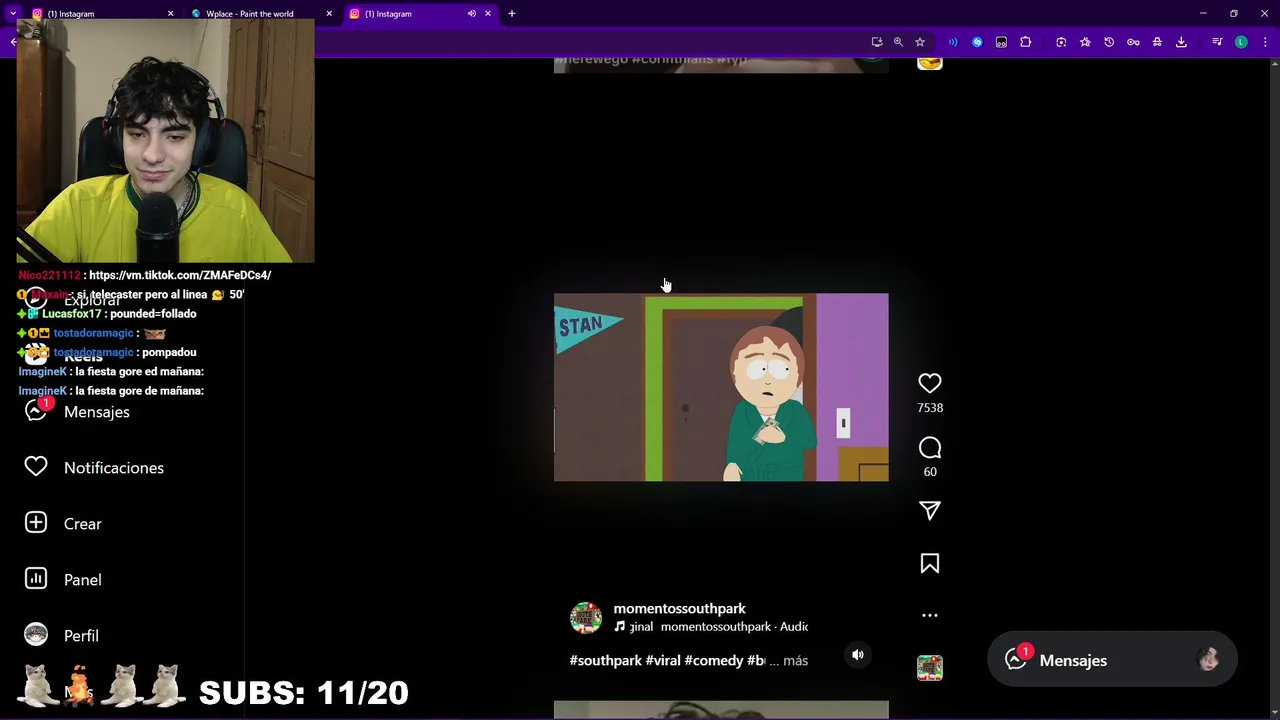Click the Notificaciones heart icon
Screen dimensions: 1280x720
36,467
